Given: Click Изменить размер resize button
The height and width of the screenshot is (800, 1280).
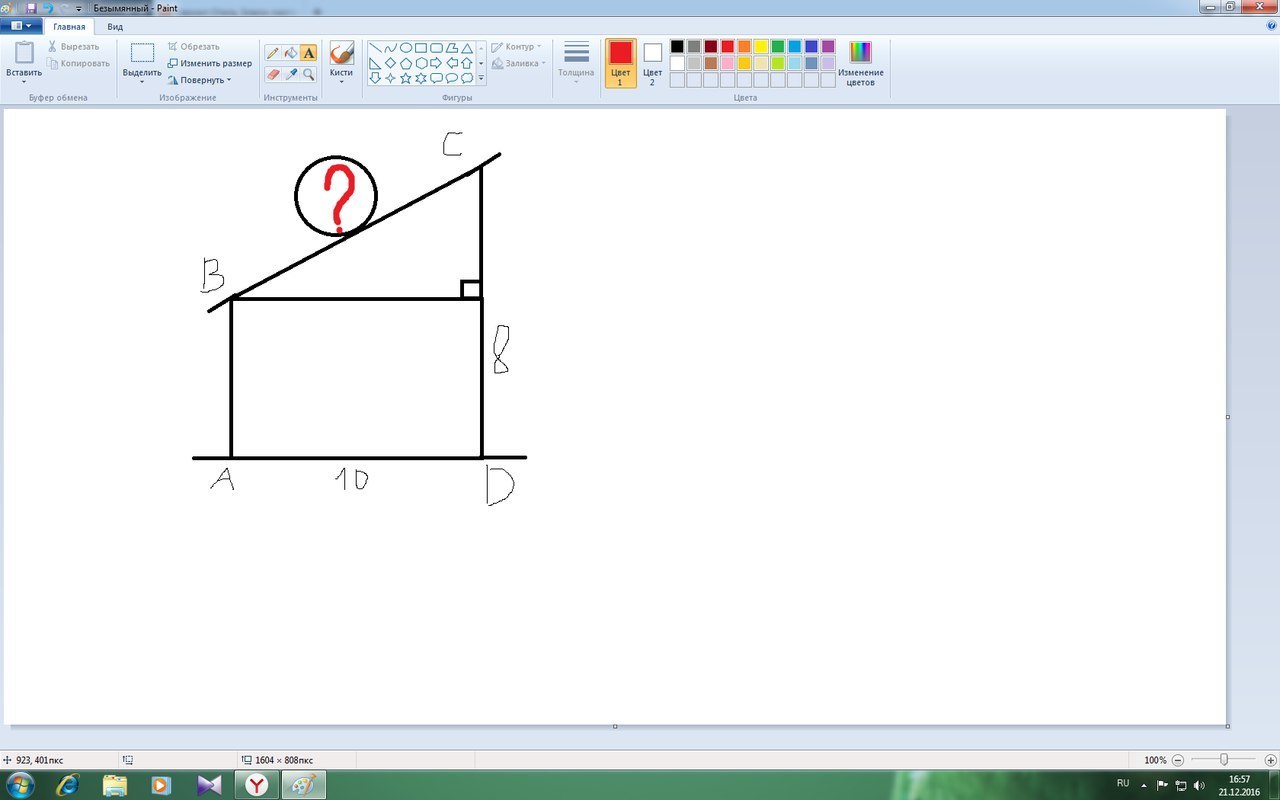Looking at the screenshot, I should [x=210, y=63].
